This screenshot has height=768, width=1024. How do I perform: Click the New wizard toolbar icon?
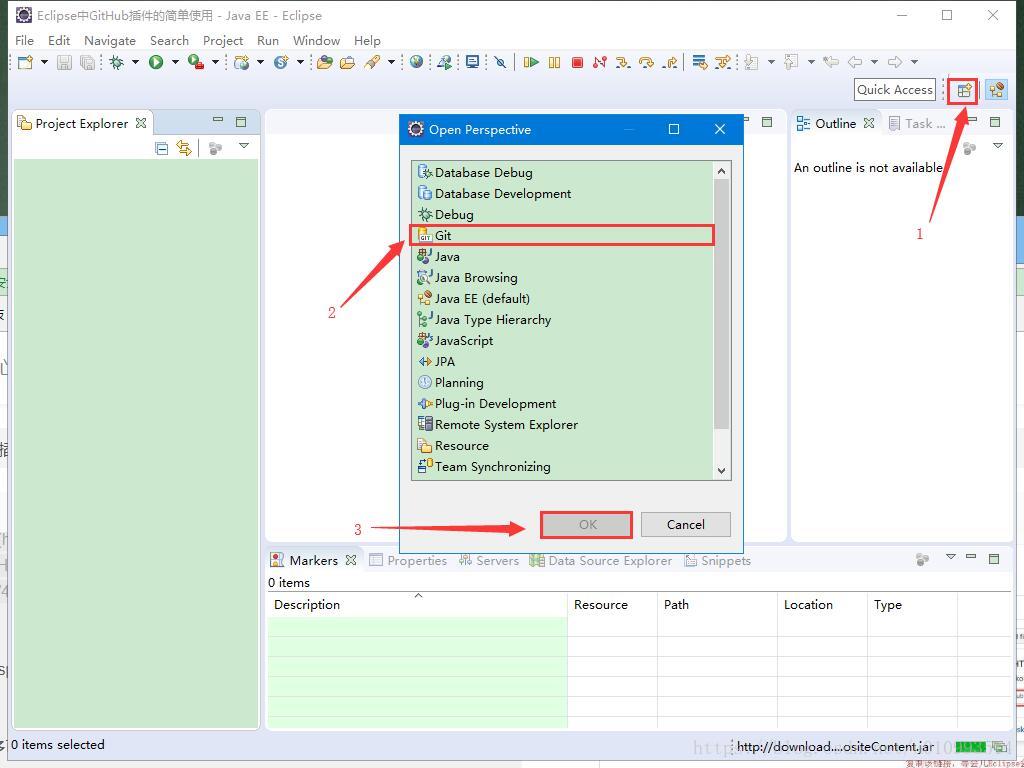(25, 62)
